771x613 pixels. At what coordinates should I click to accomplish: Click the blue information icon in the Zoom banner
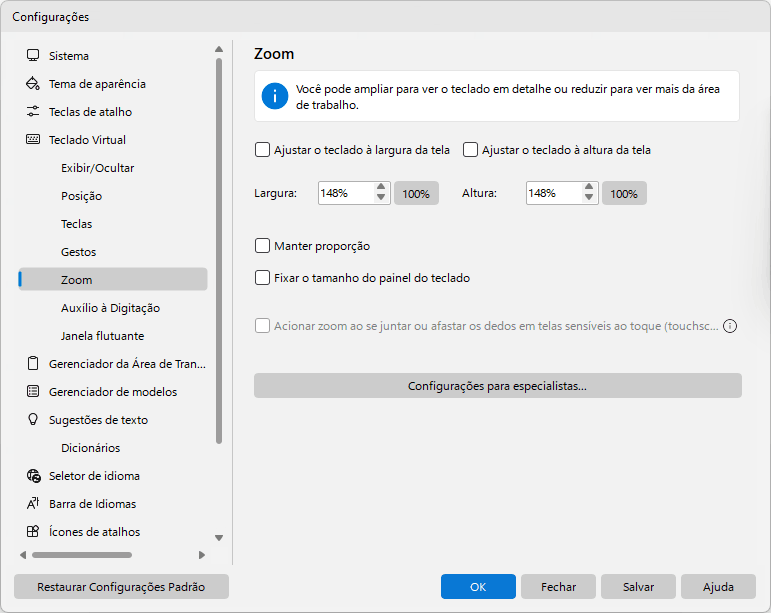pos(275,96)
